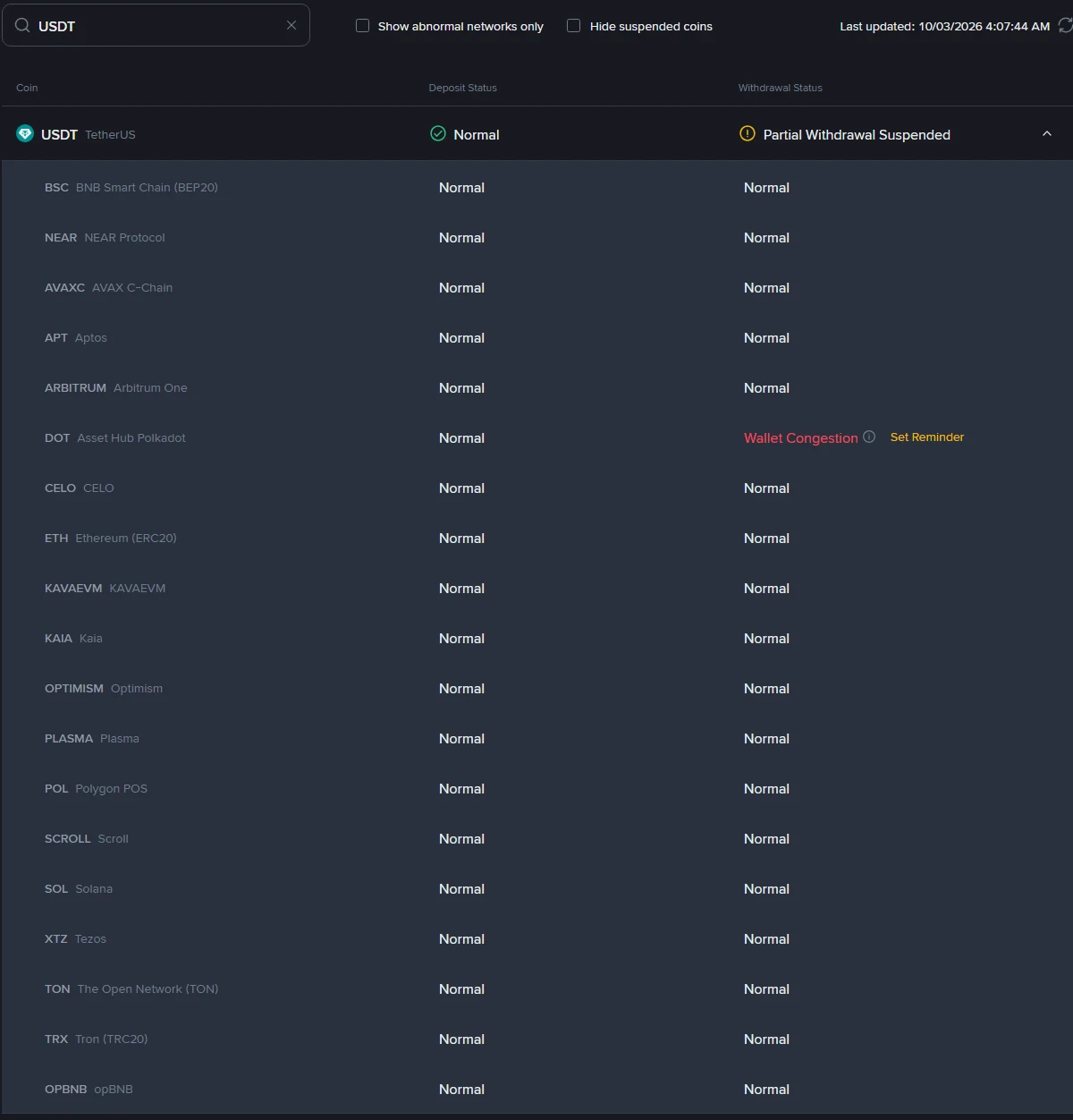Select the SOL Solana row
Viewport: 1073px width, 1120px height.
536,889
